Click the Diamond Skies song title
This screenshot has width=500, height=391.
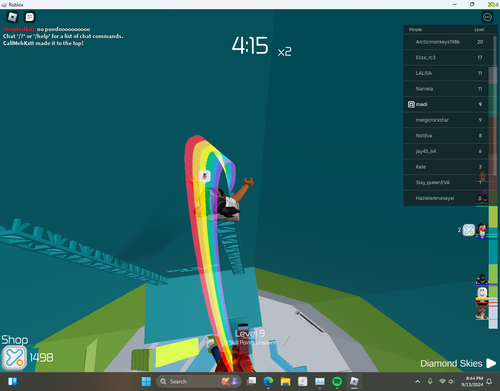pyautogui.click(x=451, y=363)
